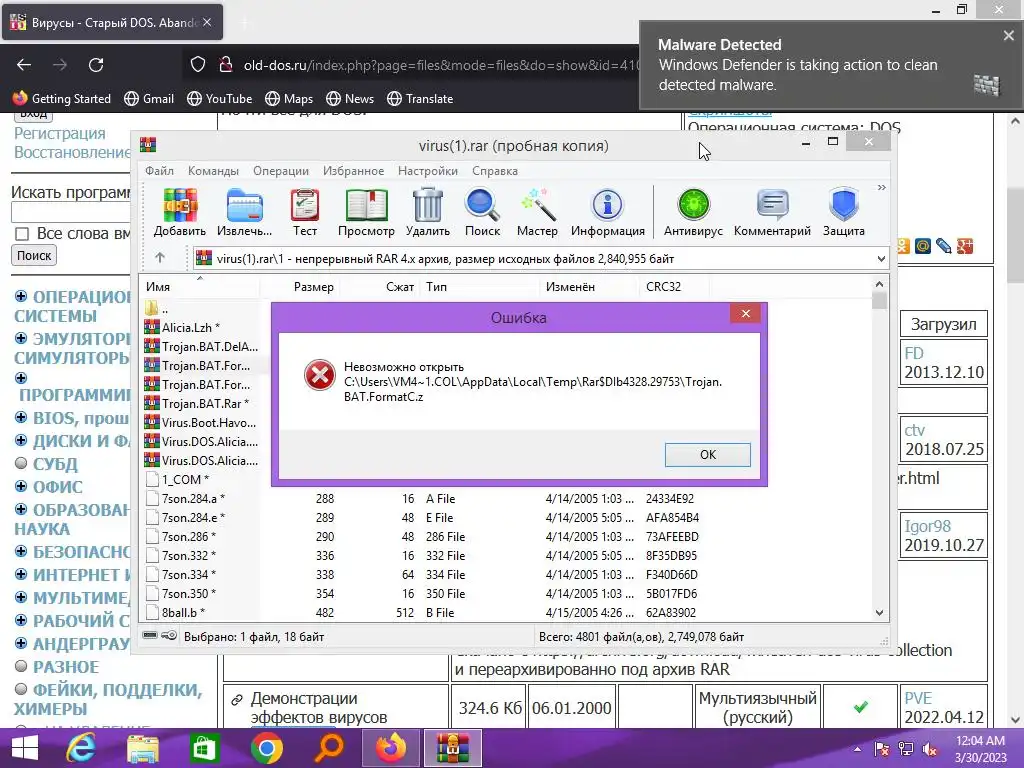Viewport: 1024px width, 768px height.
Task: Expand the ЭМУЛЯТОРЫ category plus icon
Action: tap(21, 338)
